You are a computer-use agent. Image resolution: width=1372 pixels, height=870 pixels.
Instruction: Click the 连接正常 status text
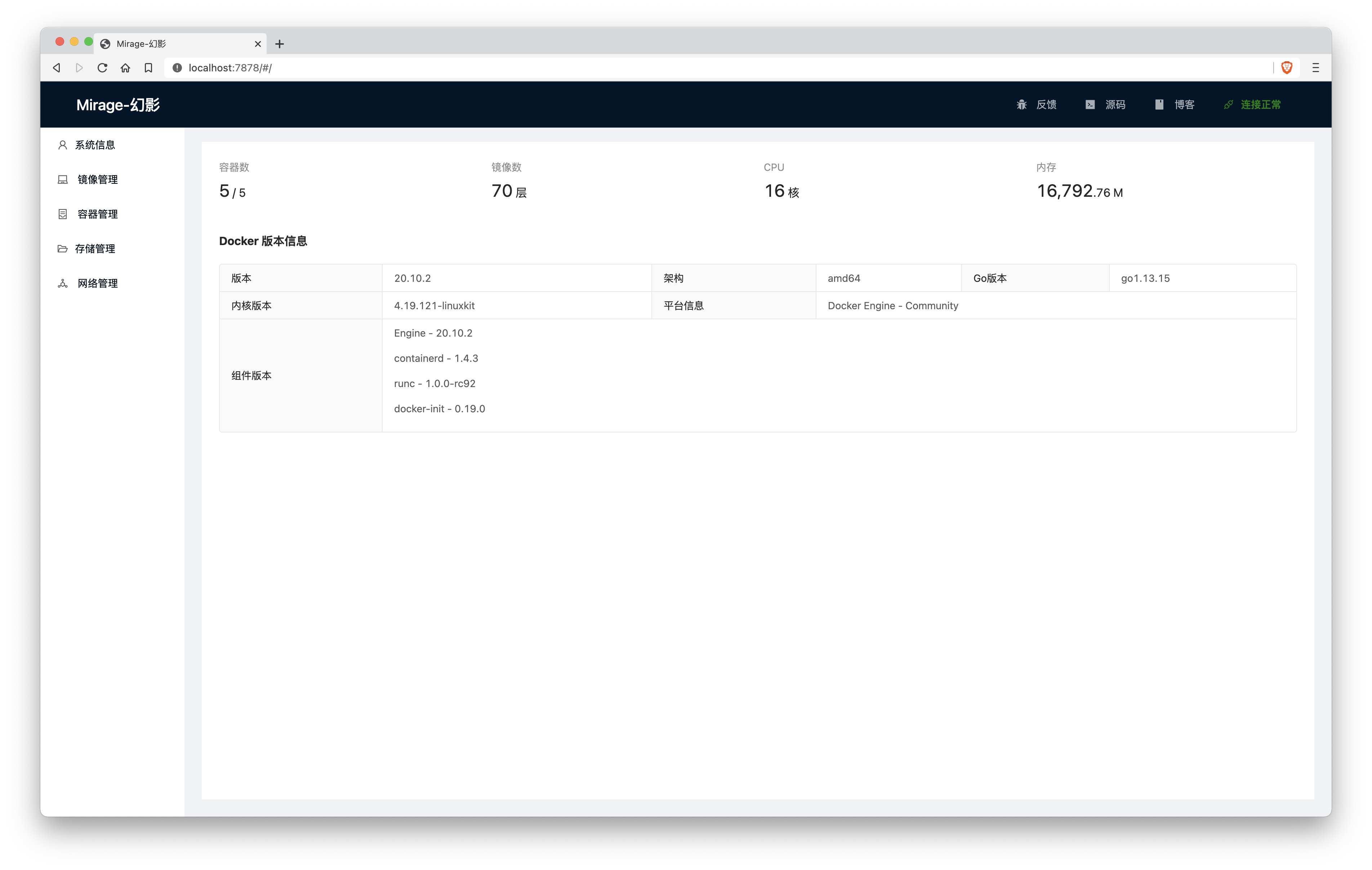[x=1260, y=104]
